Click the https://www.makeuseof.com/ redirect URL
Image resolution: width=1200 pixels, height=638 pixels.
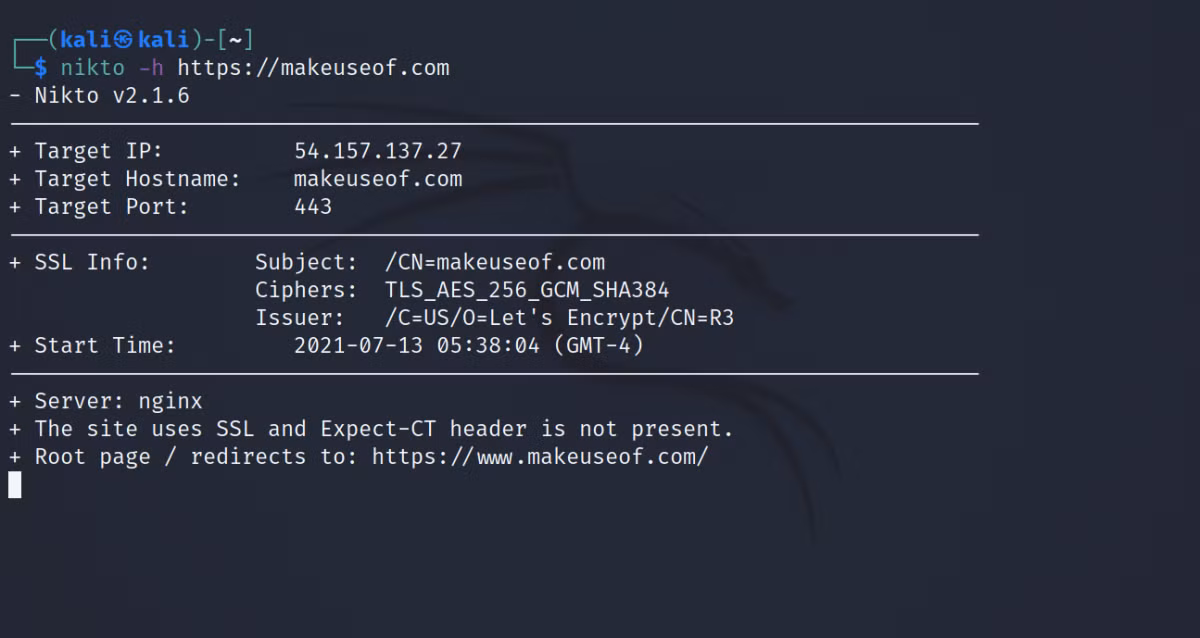[x=540, y=457]
